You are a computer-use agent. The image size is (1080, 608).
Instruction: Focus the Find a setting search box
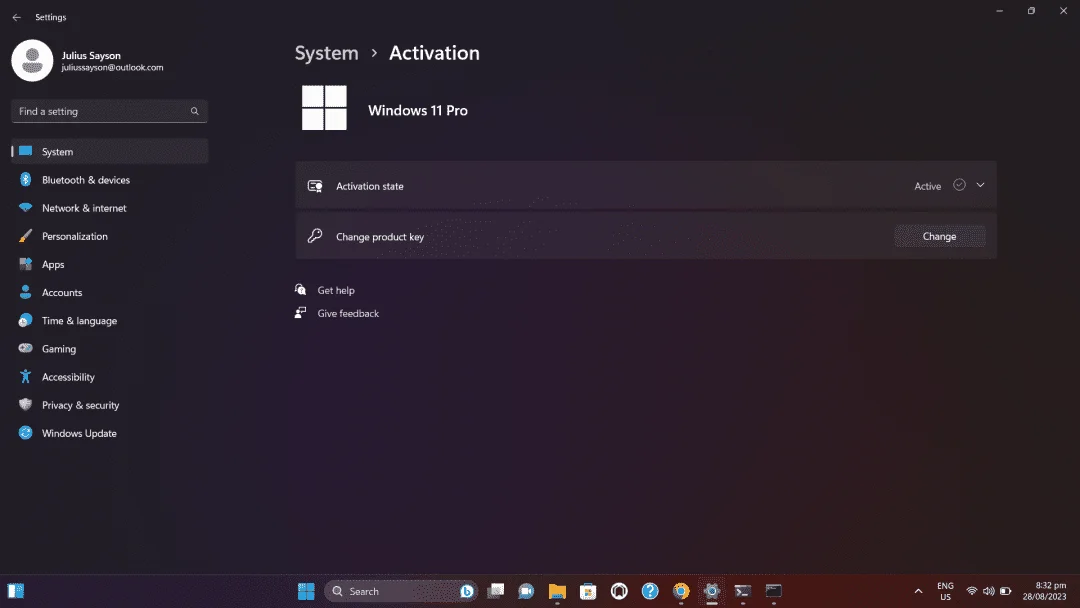(x=110, y=111)
